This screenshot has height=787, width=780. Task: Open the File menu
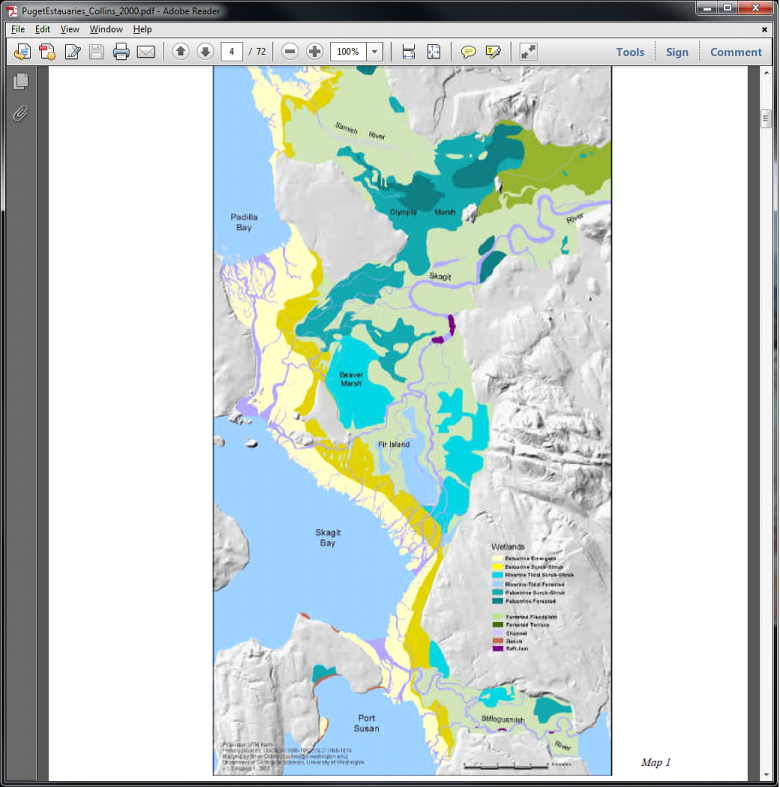tap(18, 29)
